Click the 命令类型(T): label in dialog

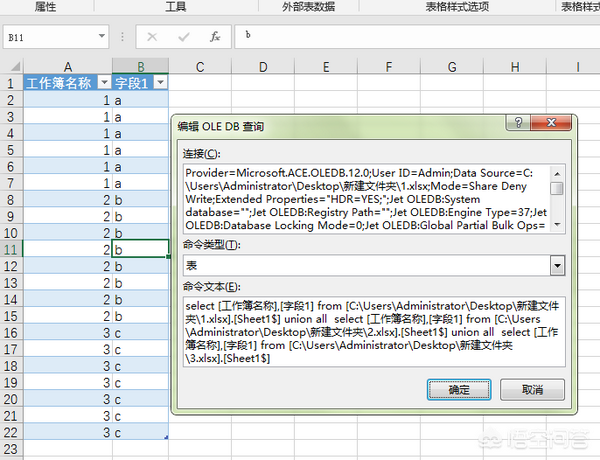(x=211, y=245)
